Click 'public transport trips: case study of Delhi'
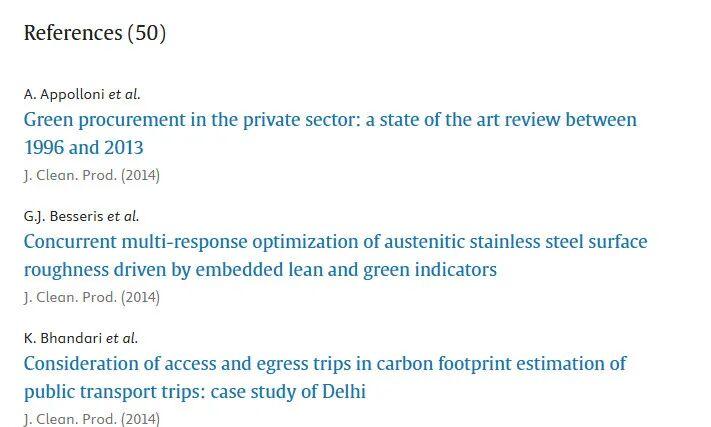Screen dimensions: 711x427 (x=195, y=392)
